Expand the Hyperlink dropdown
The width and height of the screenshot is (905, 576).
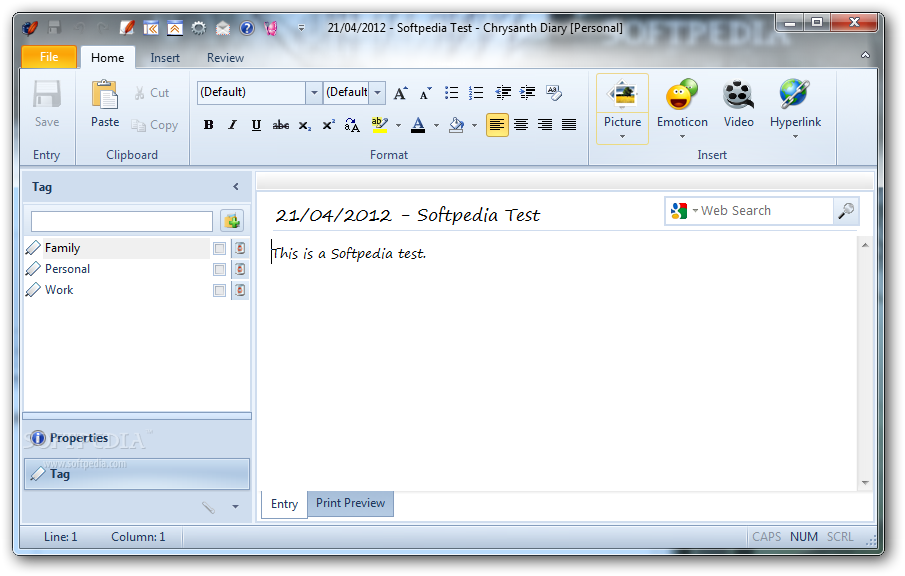[795, 137]
